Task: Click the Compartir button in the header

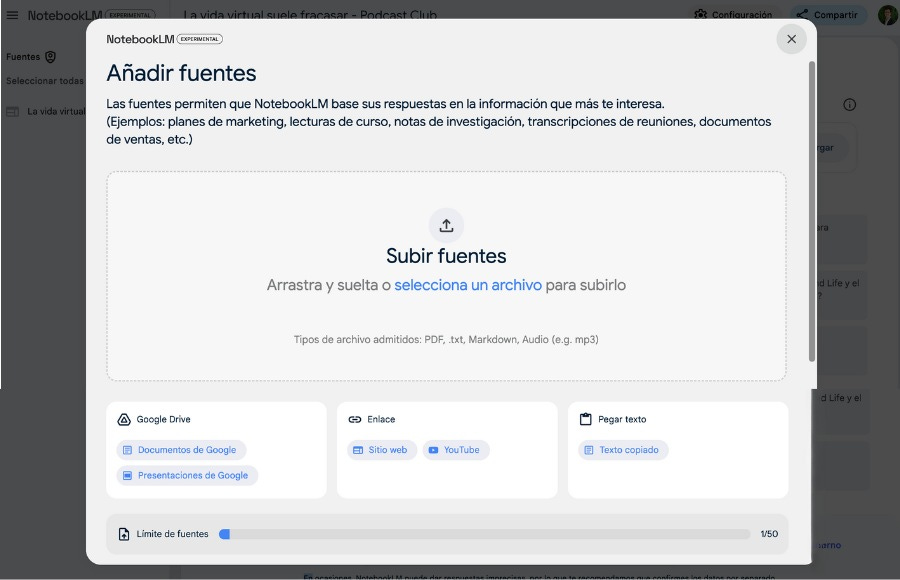Action: pyautogui.click(x=828, y=14)
